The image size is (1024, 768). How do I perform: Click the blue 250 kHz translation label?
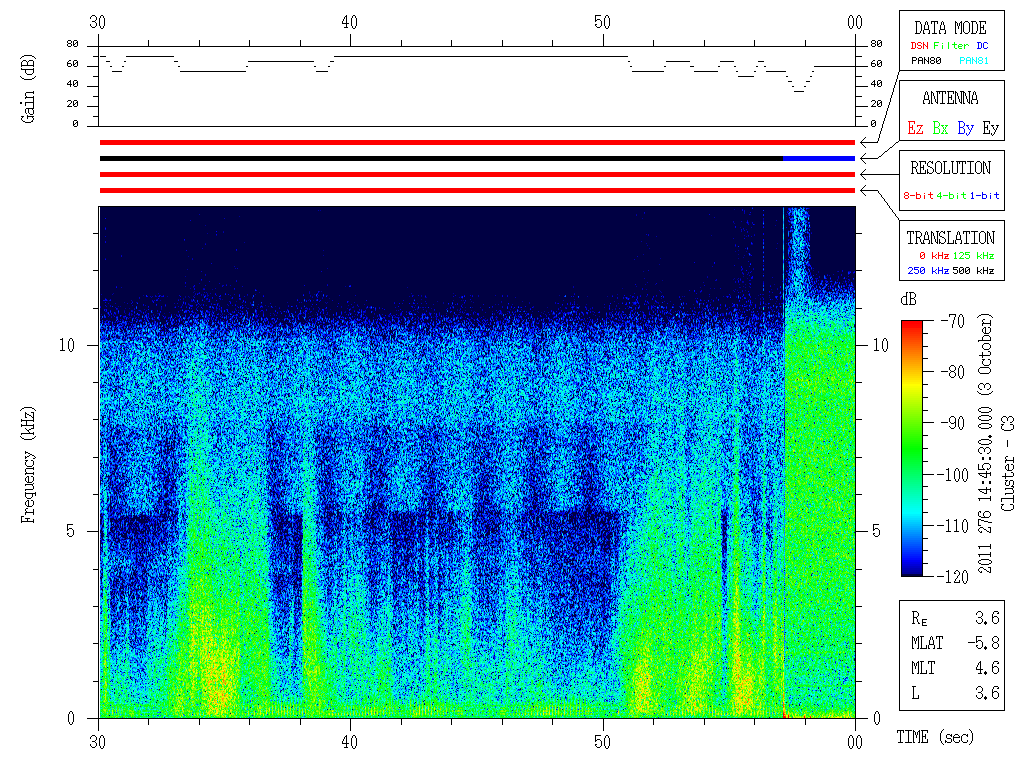coord(928,270)
